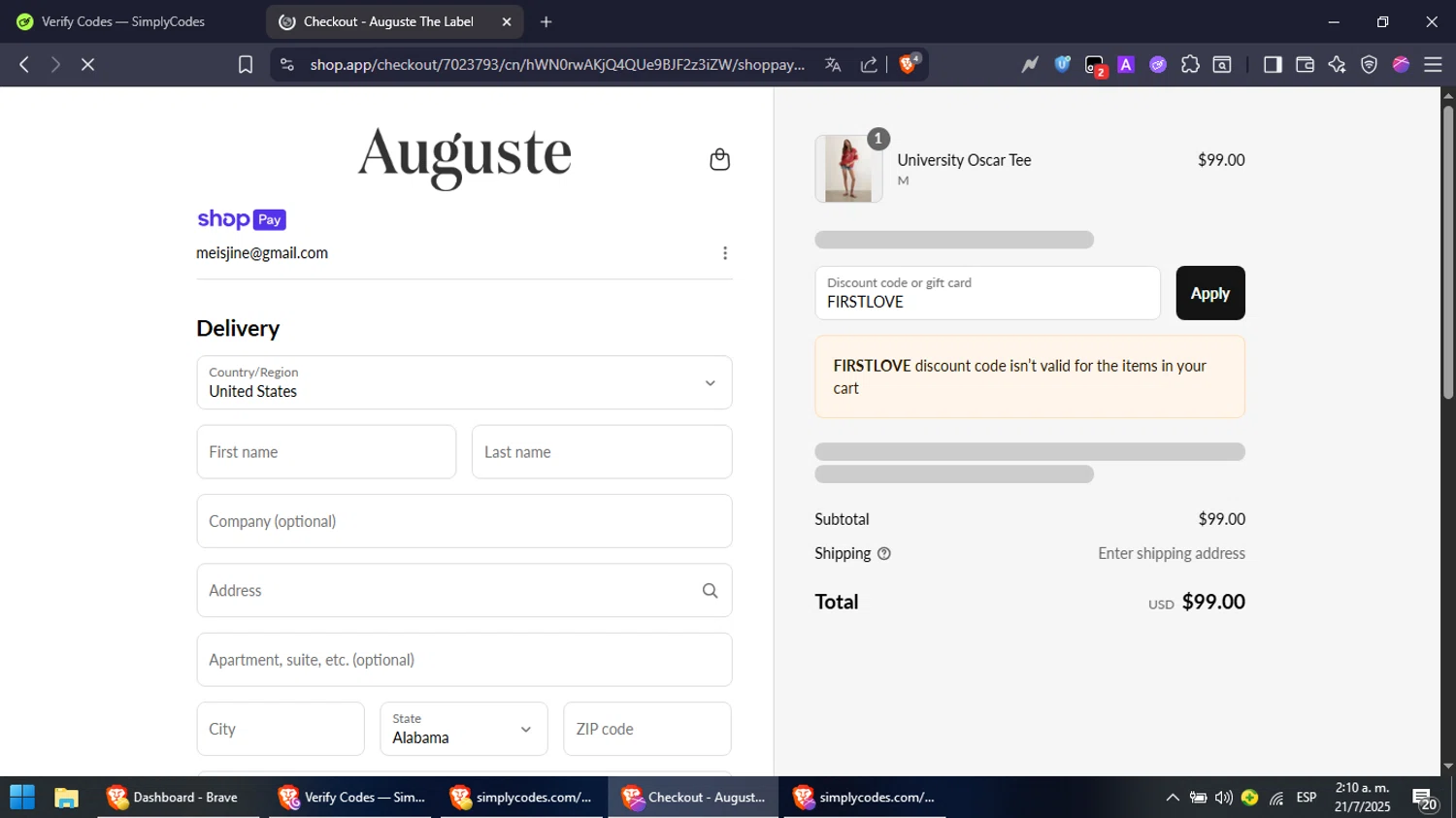Click the Enter shipping address text
The image size is (1456, 818).
[1172, 554]
